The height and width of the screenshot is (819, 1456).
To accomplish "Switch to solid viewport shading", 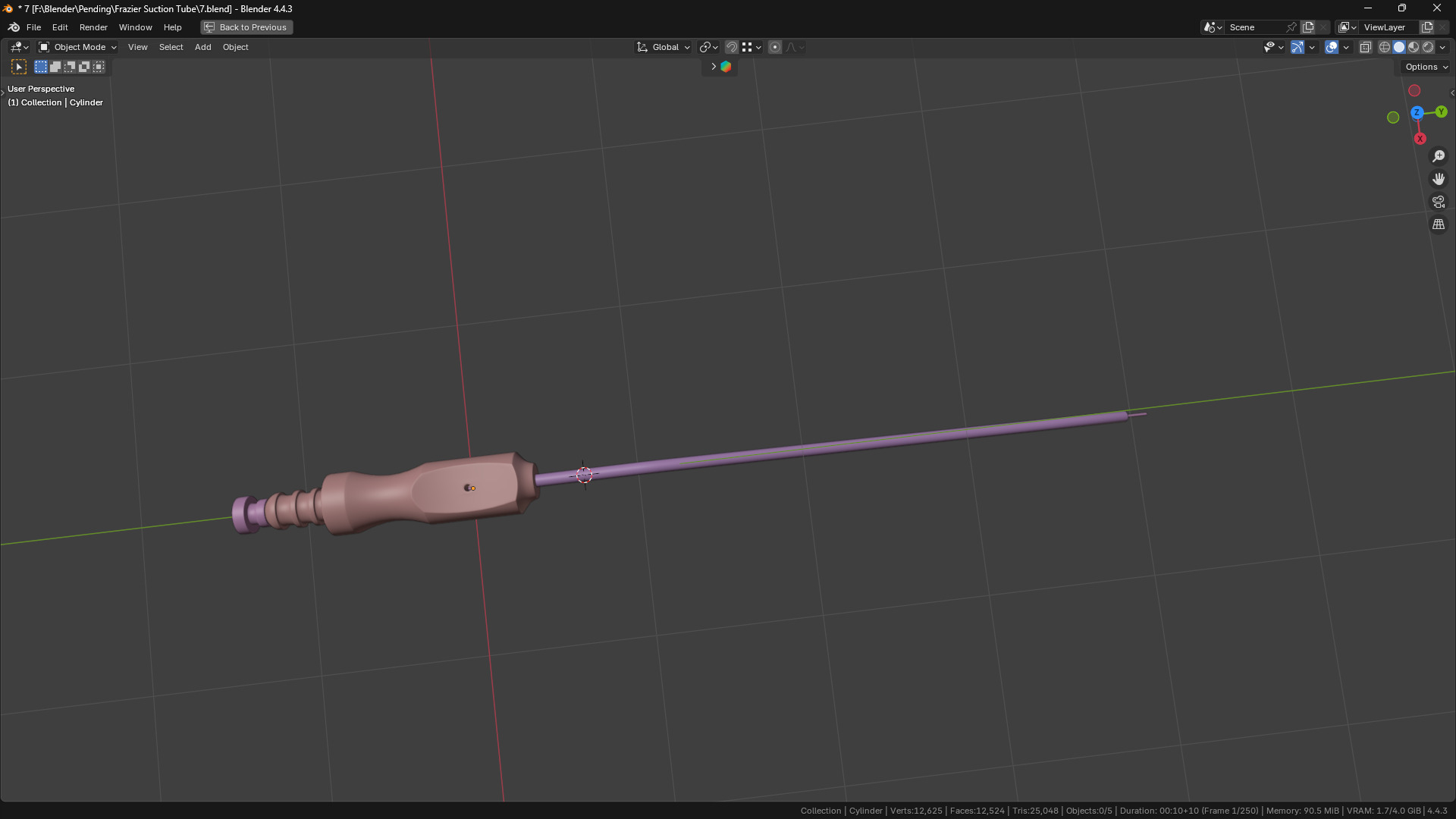I will click(1399, 47).
